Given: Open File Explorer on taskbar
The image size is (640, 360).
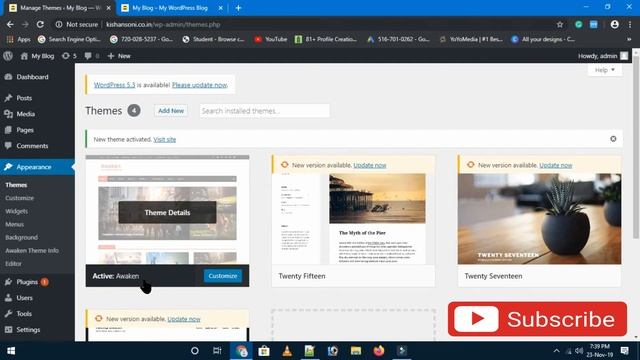Looking at the screenshot, I should 356,351.
